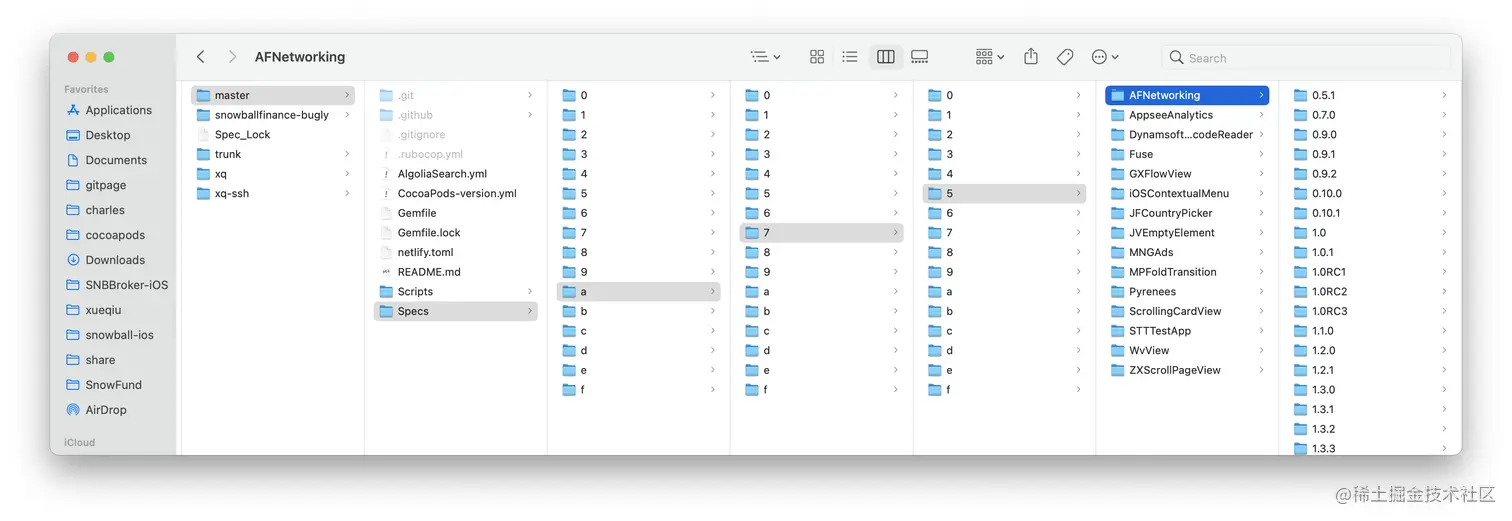Select the trunk folder
Image resolution: width=1512 pixels, height=521 pixels.
pyautogui.click(x=273, y=154)
